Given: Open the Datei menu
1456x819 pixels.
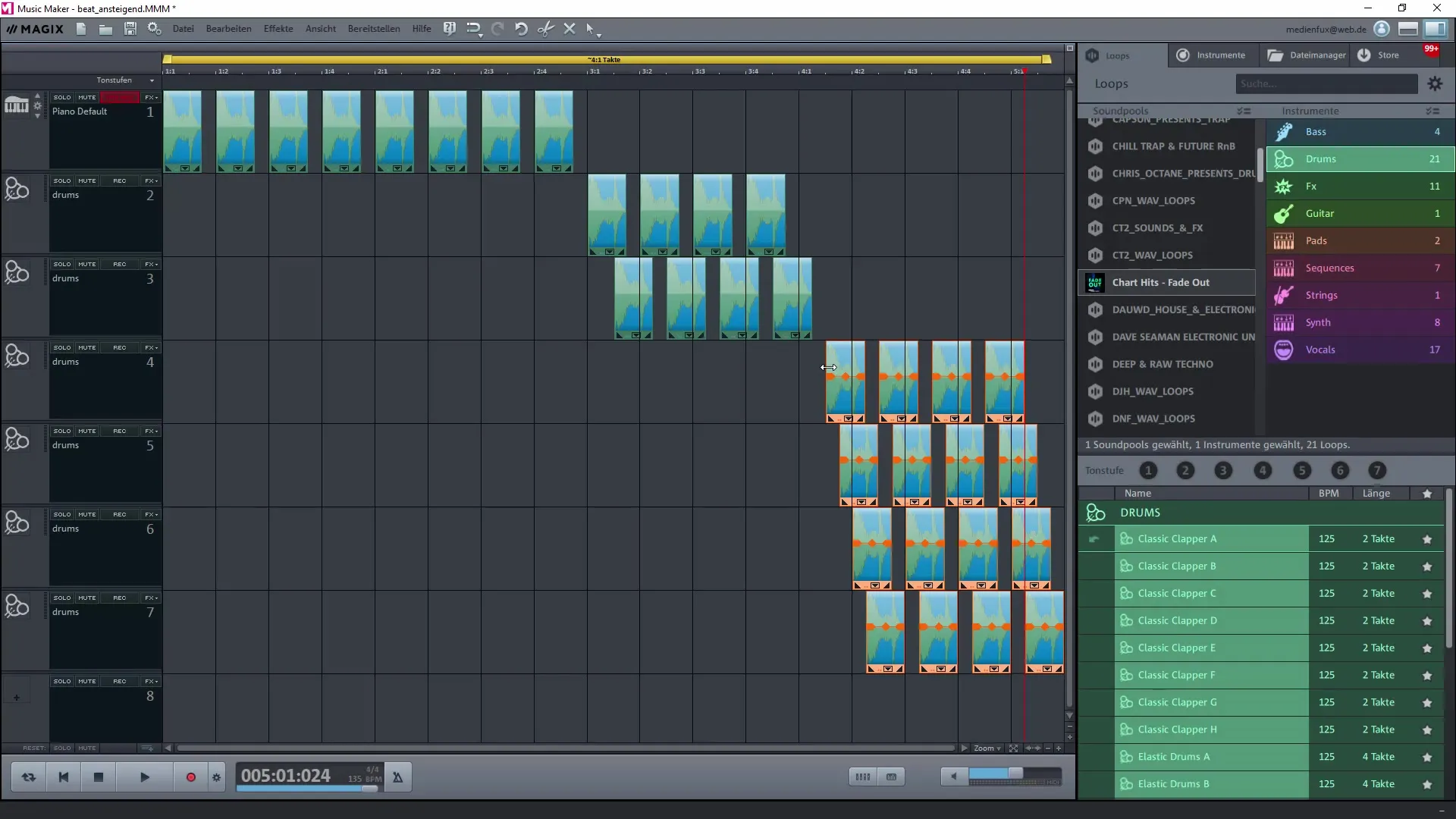Looking at the screenshot, I should point(184,29).
